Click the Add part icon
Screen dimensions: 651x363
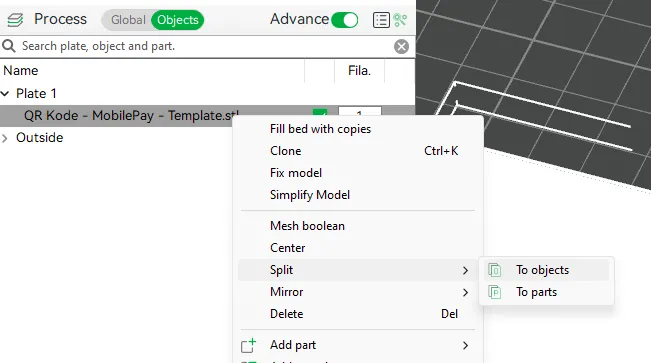click(249, 345)
